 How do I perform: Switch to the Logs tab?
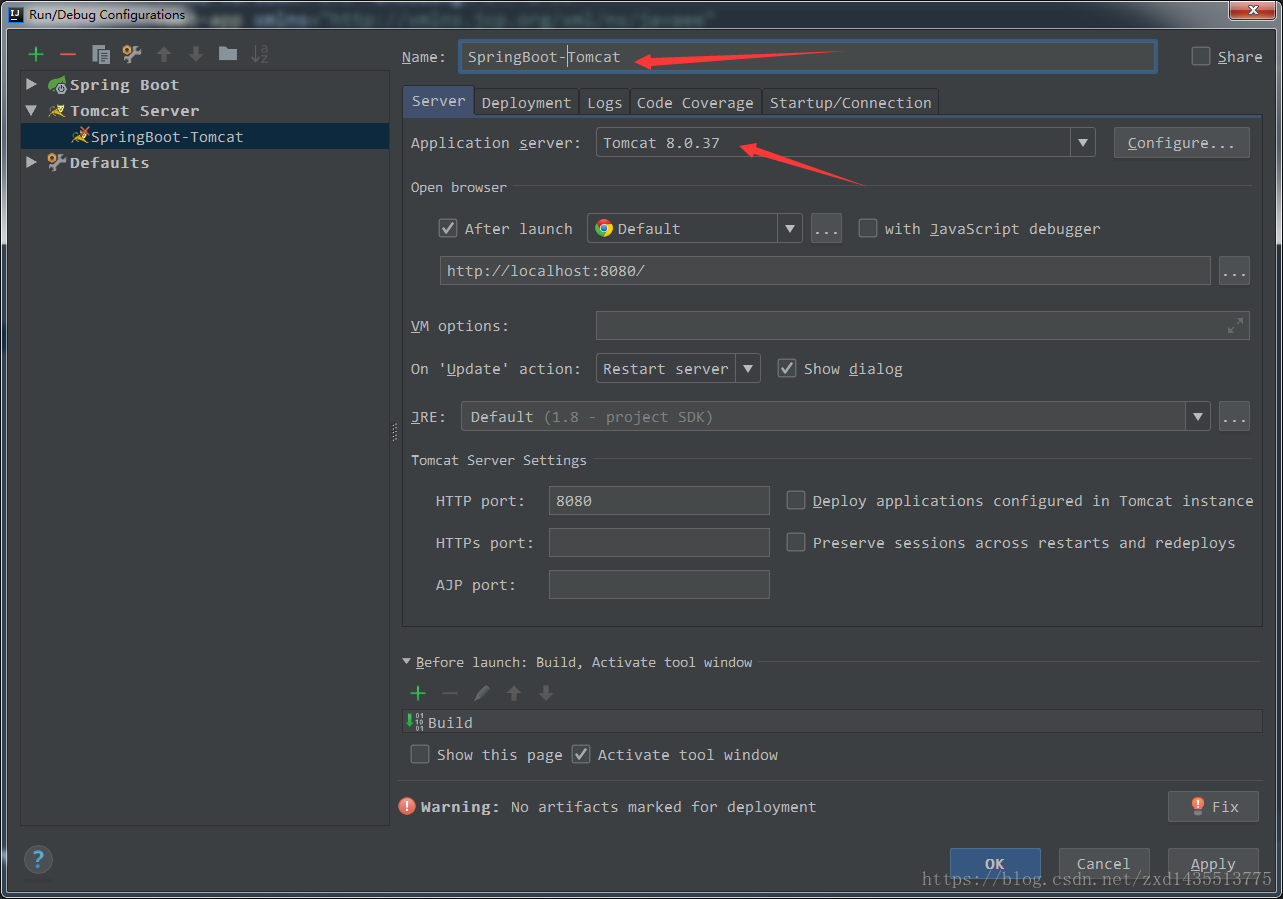click(605, 103)
